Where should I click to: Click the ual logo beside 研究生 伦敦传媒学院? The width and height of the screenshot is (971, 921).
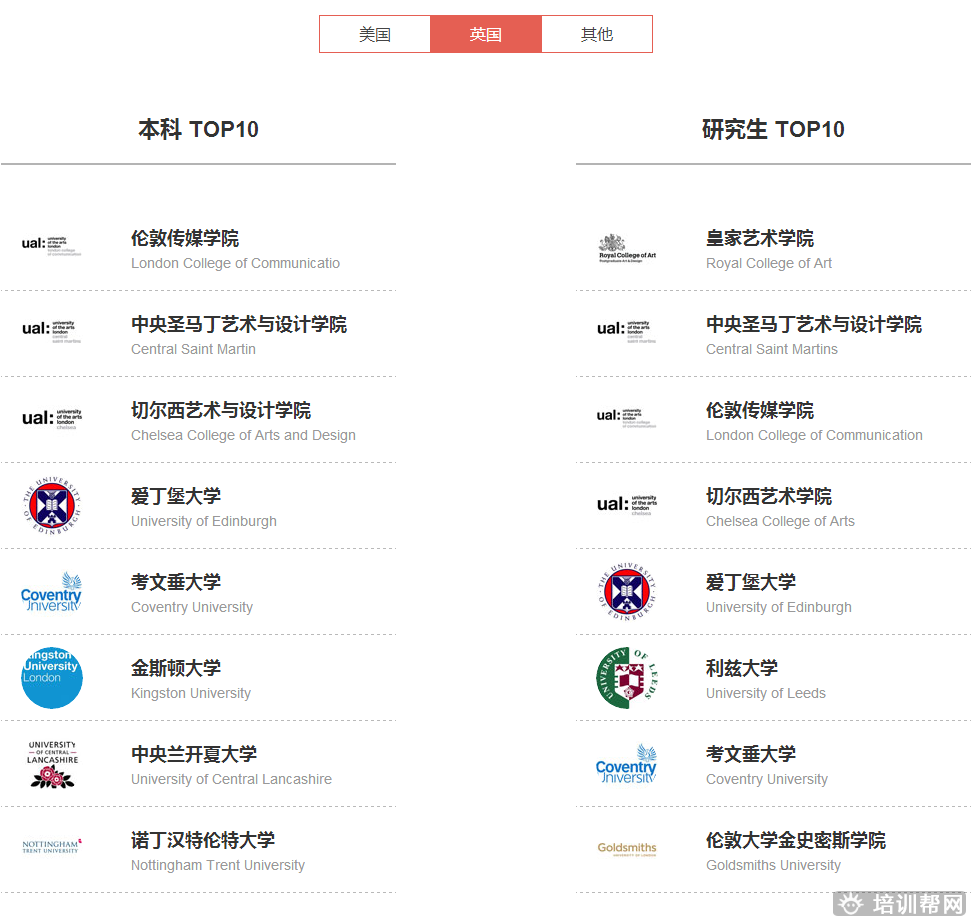coord(626,417)
